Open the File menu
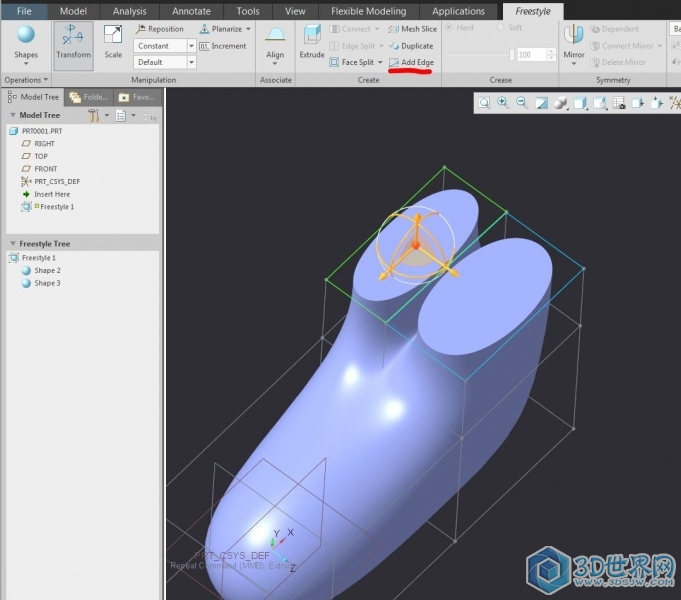Viewport: 681px width, 600px height. 24,11
